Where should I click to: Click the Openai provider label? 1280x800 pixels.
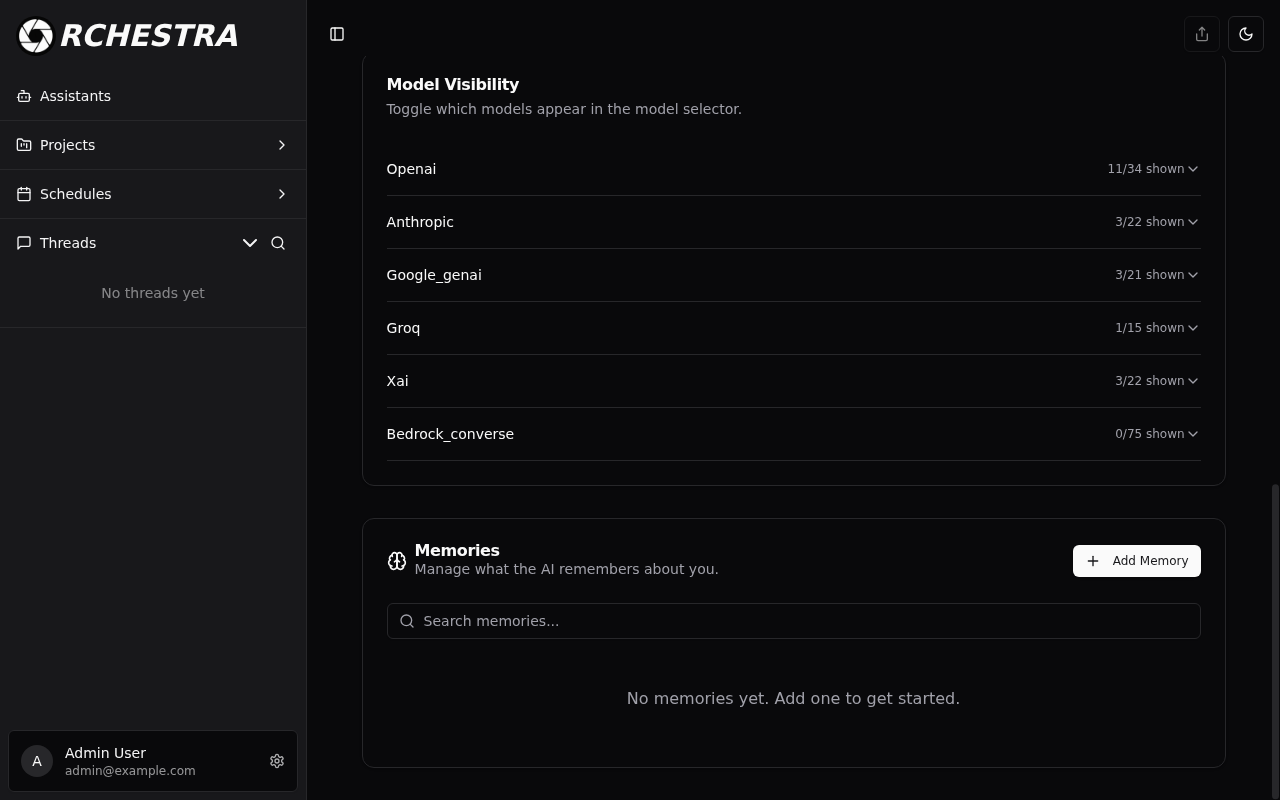point(411,169)
